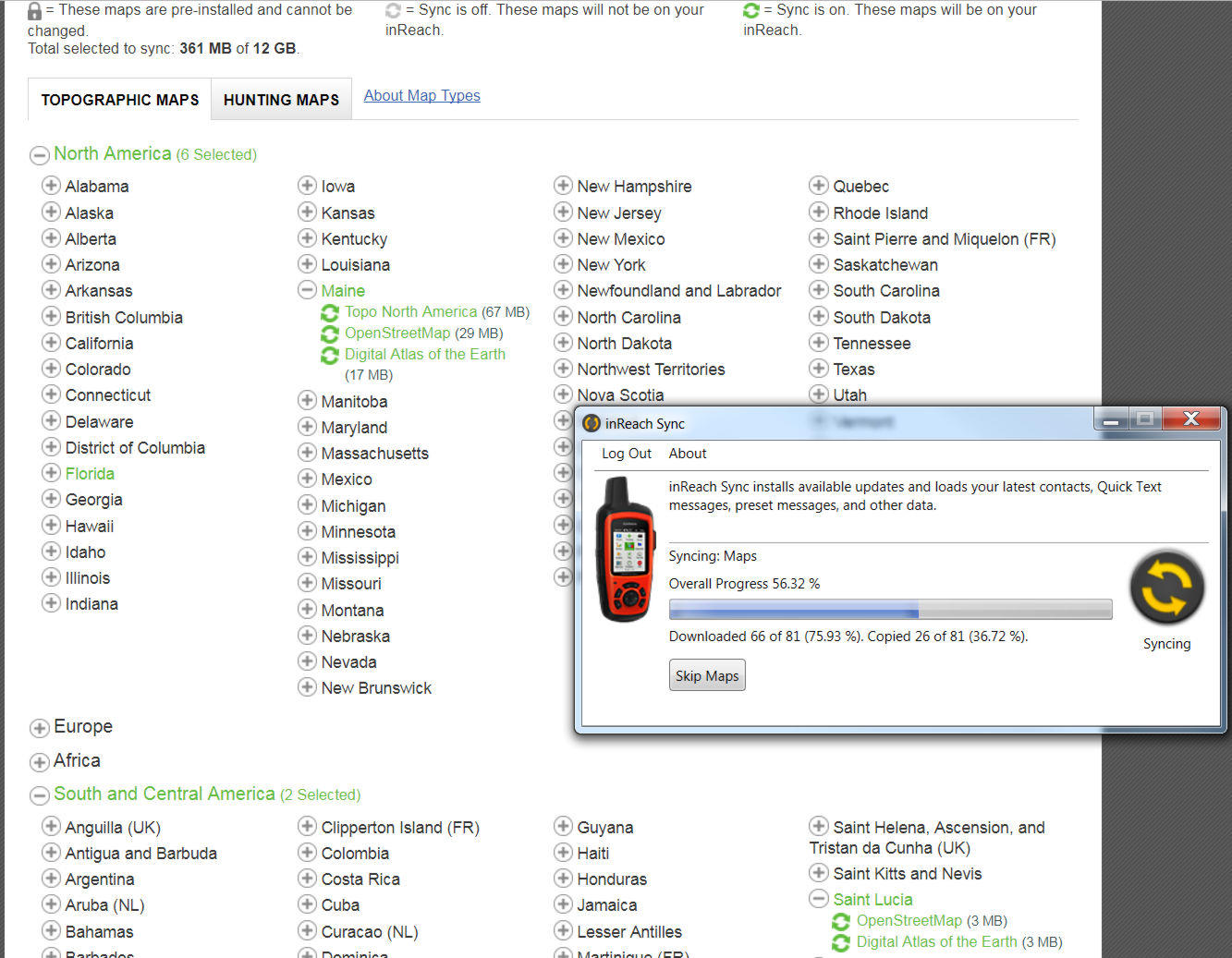The width and height of the screenshot is (1232, 958).
Task: Close the inReach Sync window
Action: coord(1190,419)
